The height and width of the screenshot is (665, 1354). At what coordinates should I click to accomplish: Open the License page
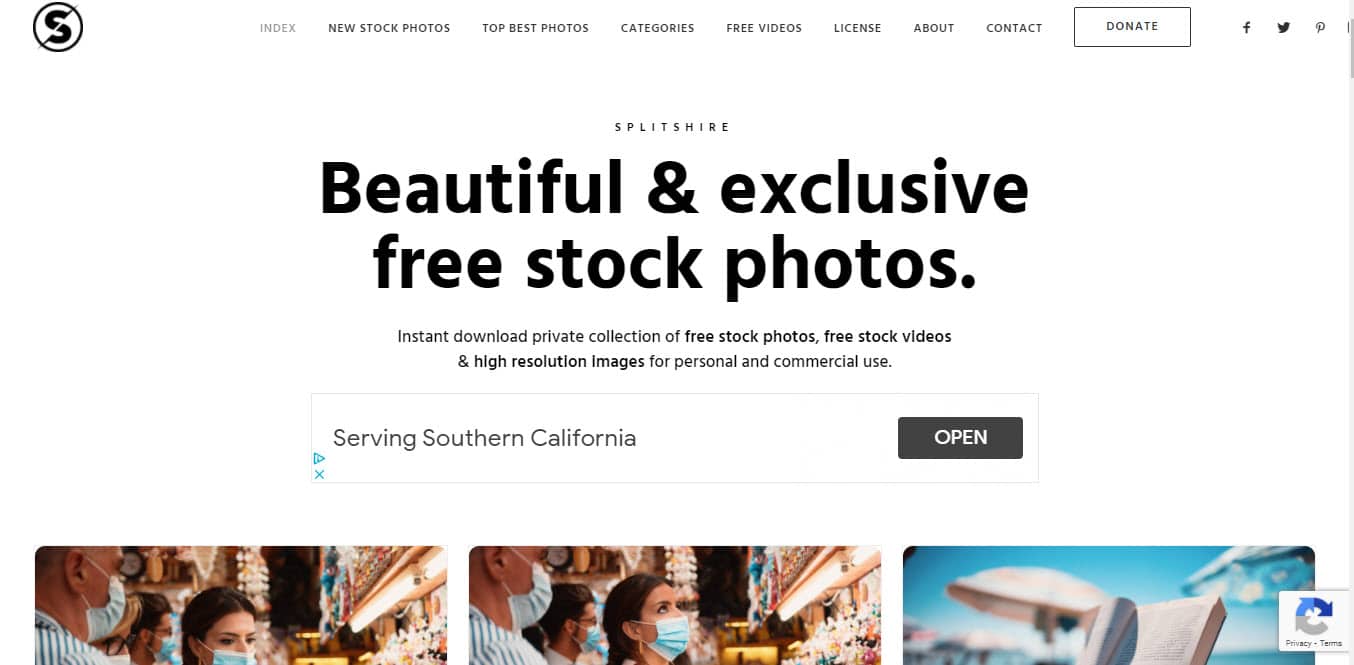858,28
